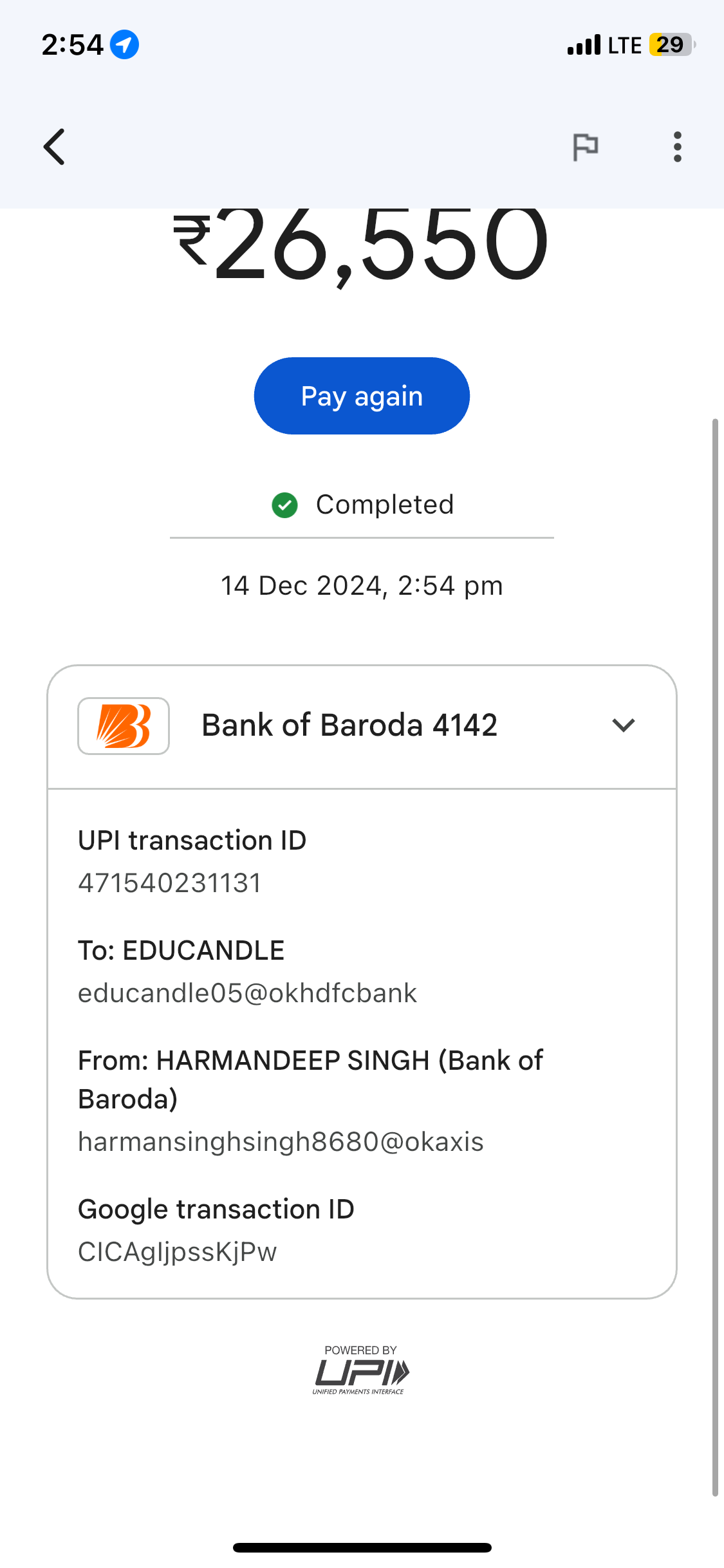Tap the harmansinghsingh8680@okaxis UPI address

coord(281,1142)
